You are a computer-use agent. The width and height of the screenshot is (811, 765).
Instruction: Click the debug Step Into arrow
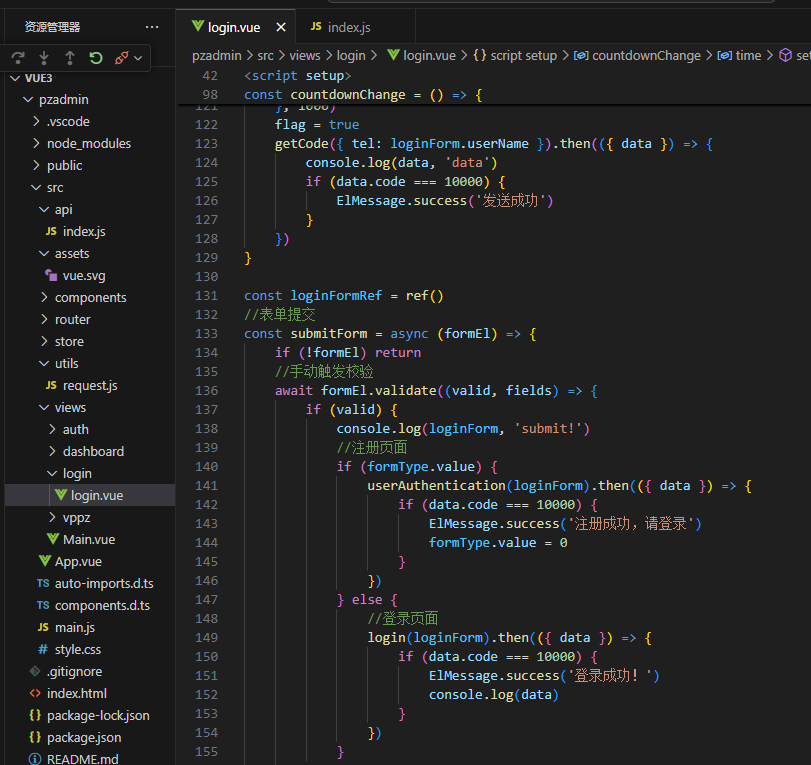(44, 58)
